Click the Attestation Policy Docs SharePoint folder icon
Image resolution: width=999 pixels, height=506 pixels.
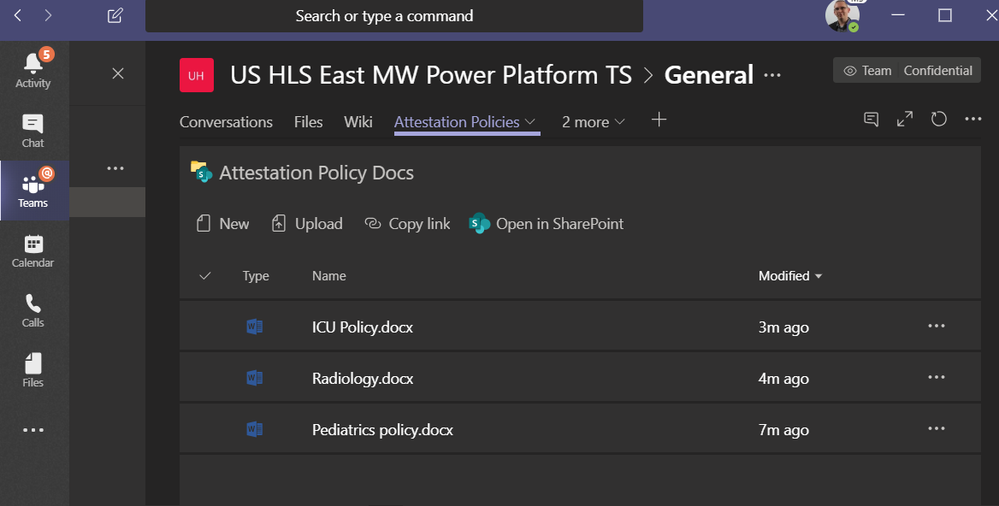(x=201, y=172)
